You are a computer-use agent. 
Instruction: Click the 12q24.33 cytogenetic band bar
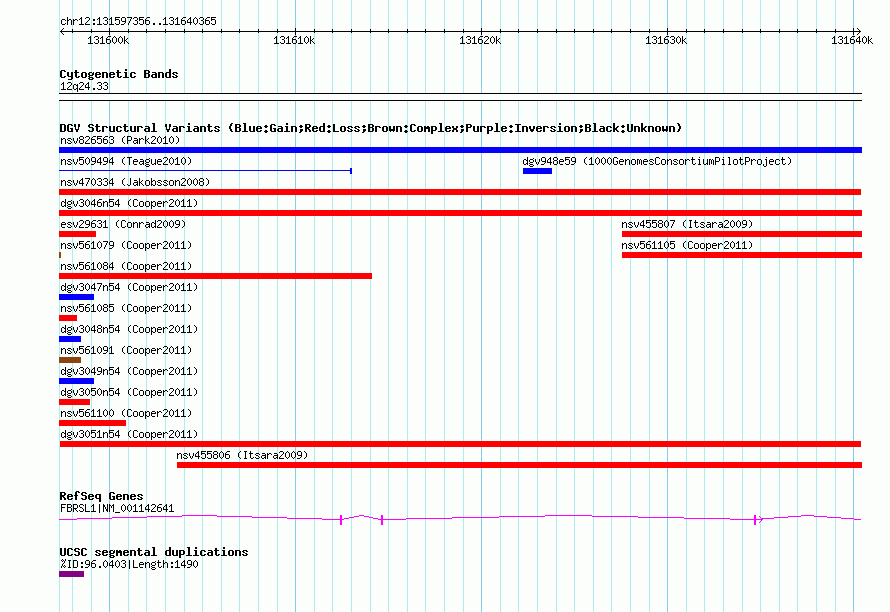460,97
